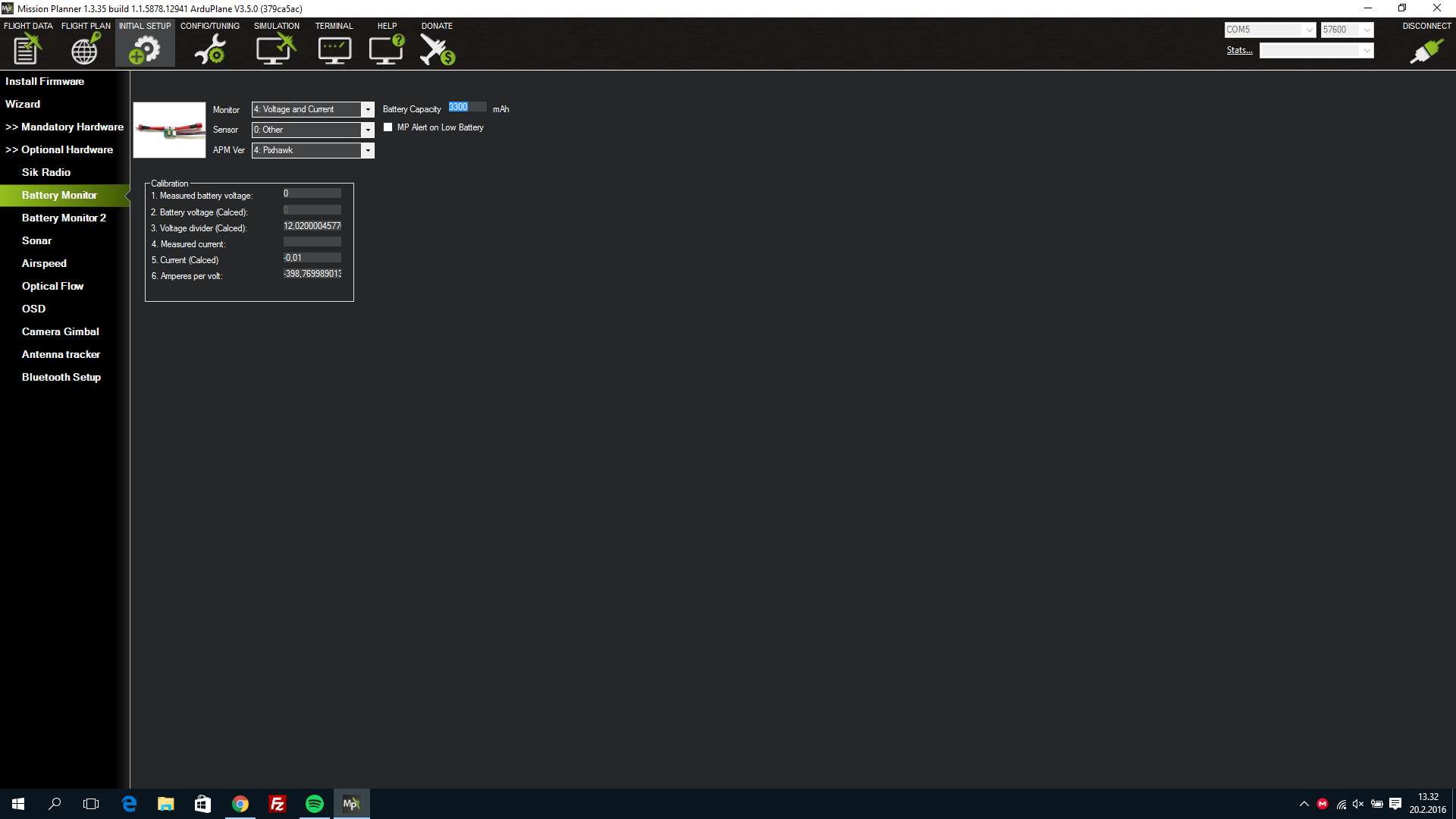Open the baud rate 57600 dropdown
This screenshot has height=819, width=1456.
1367,30
